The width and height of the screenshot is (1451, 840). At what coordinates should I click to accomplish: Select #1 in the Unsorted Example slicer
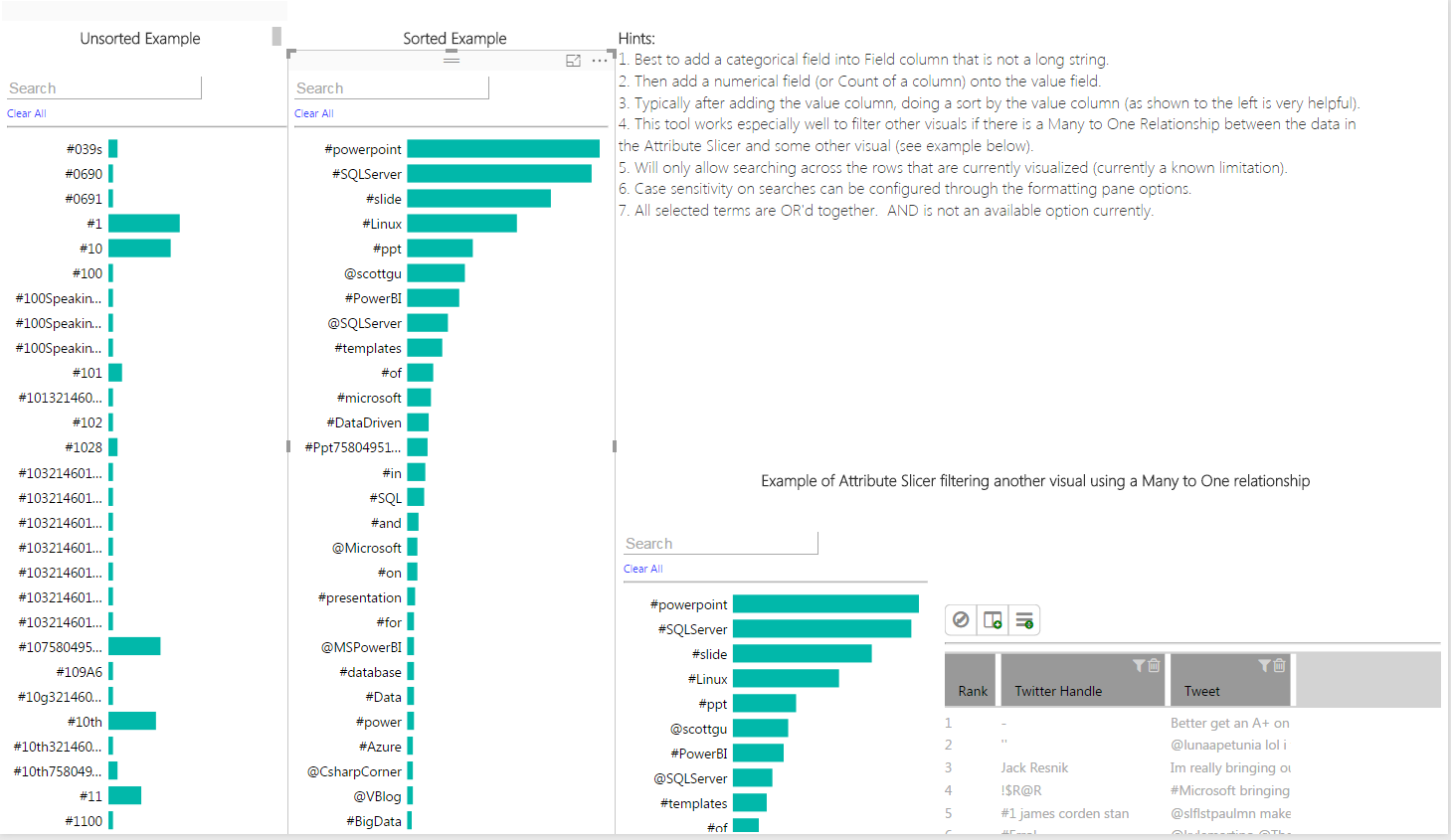pyautogui.click(x=94, y=224)
